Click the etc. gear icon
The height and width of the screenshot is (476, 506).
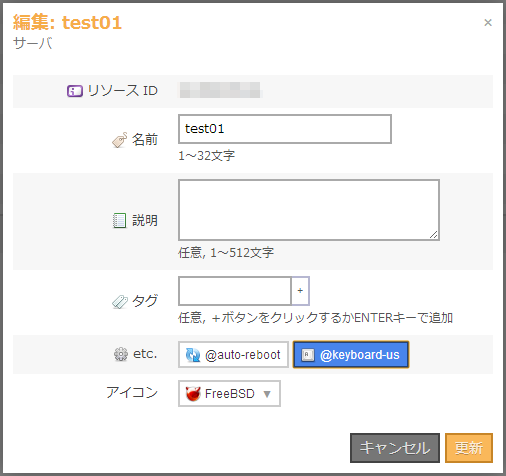click(x=121, y=354)
